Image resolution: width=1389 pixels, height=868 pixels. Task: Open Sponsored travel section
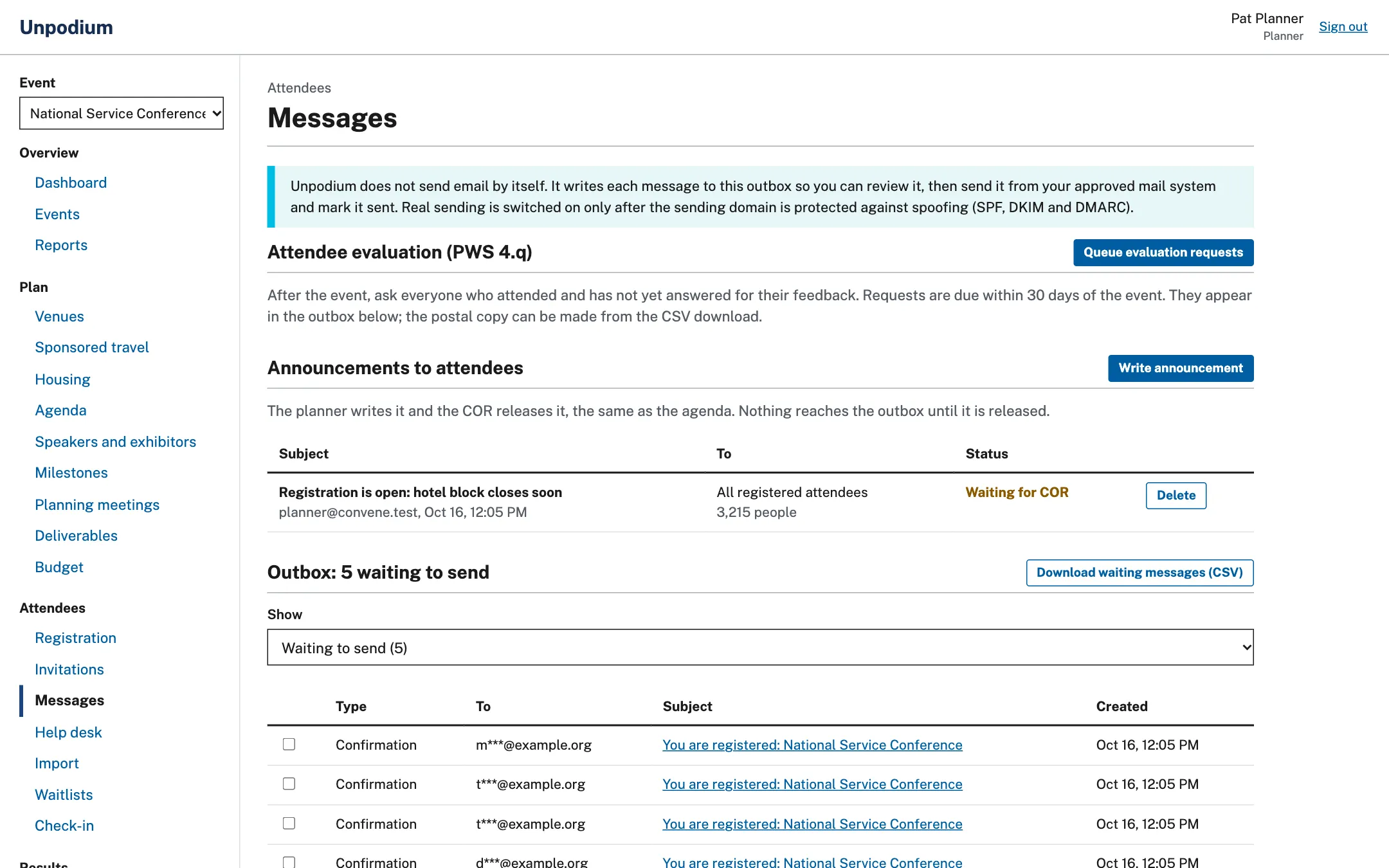92,347
